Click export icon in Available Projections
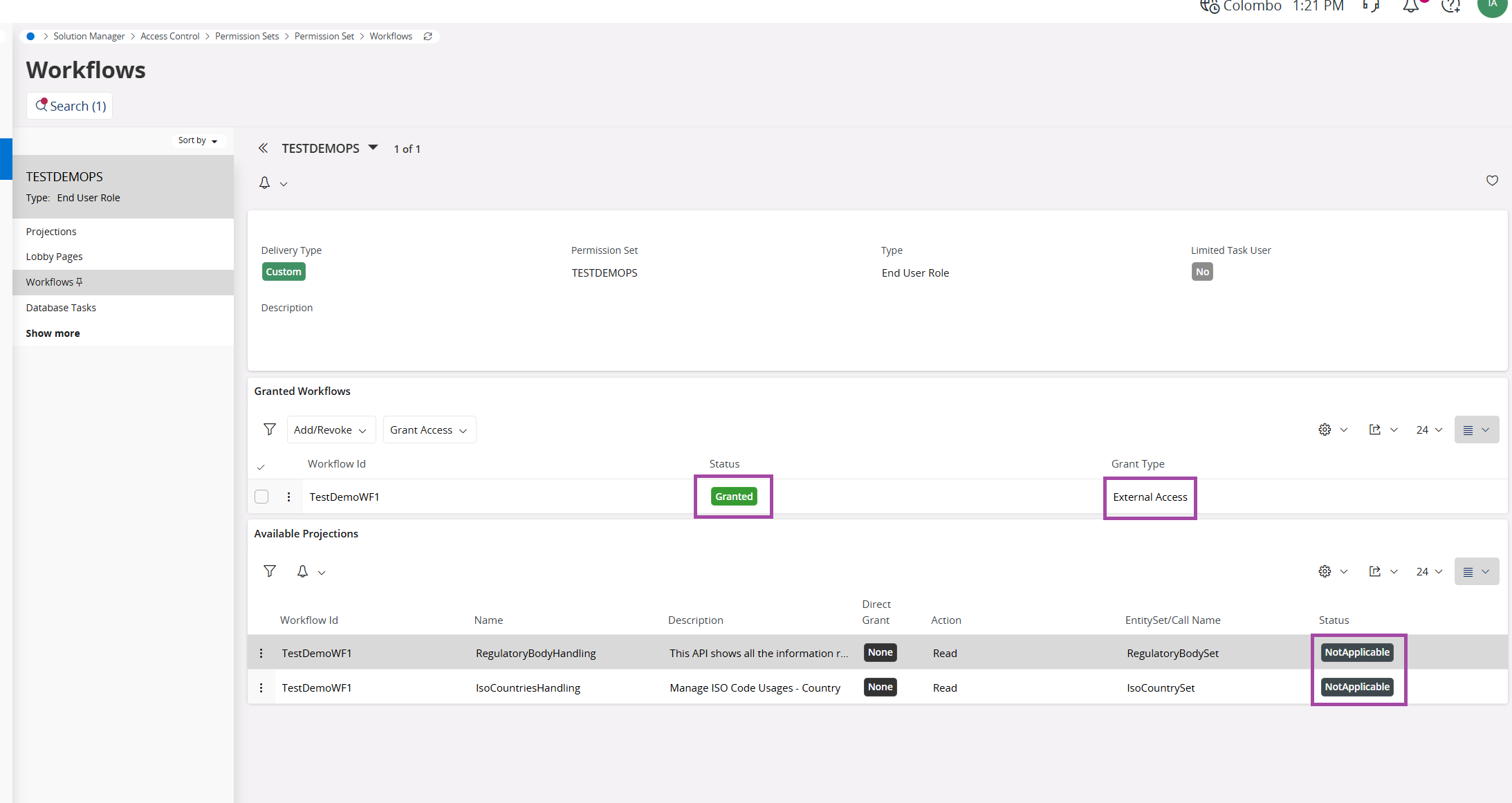This screenshot has height=803, width=1512. point(1375,571)
